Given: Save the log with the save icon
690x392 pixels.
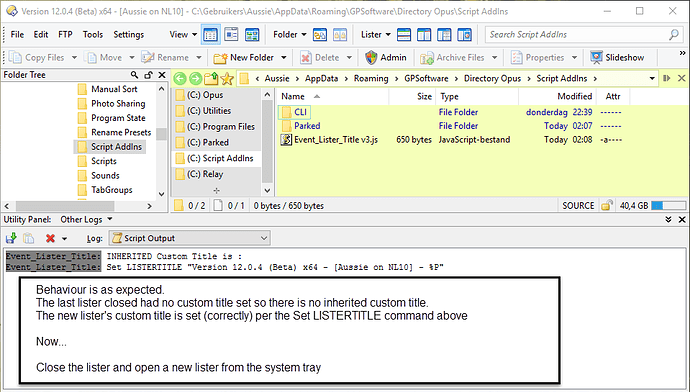Looking at the screenshot, I should pos(11,238).
